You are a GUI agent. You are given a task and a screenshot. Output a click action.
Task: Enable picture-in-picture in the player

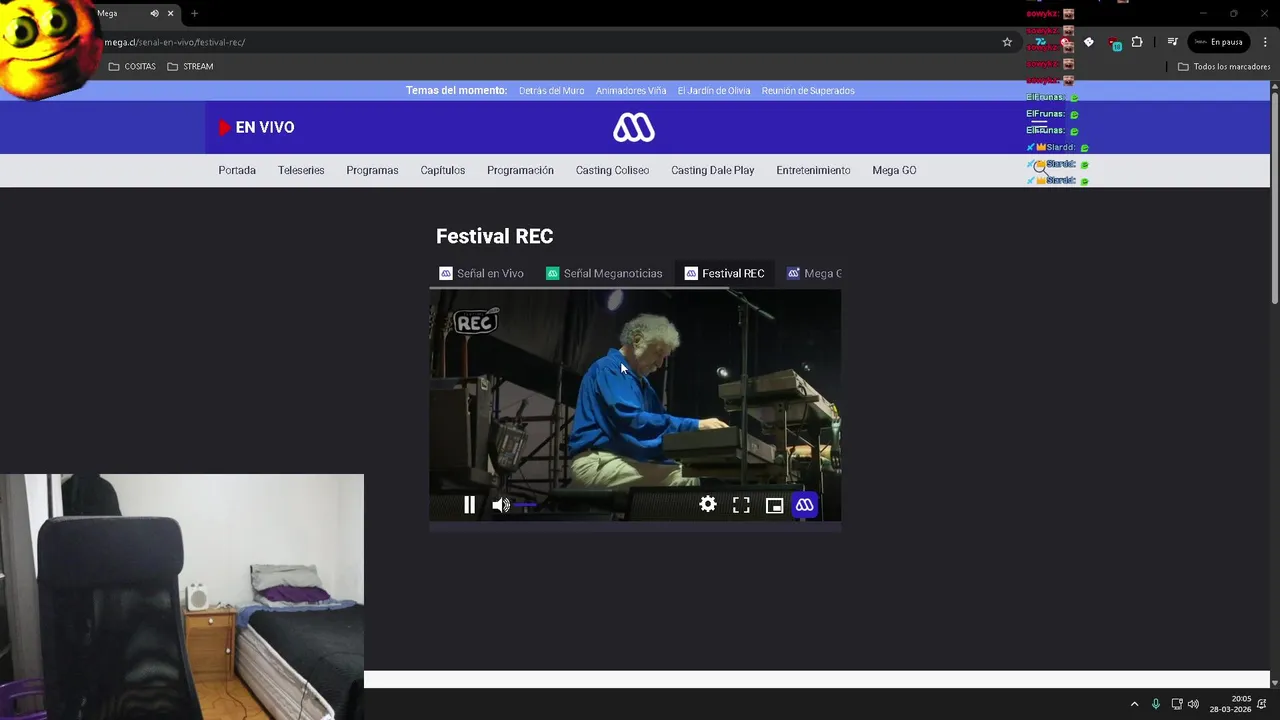[x=774, y=505]
